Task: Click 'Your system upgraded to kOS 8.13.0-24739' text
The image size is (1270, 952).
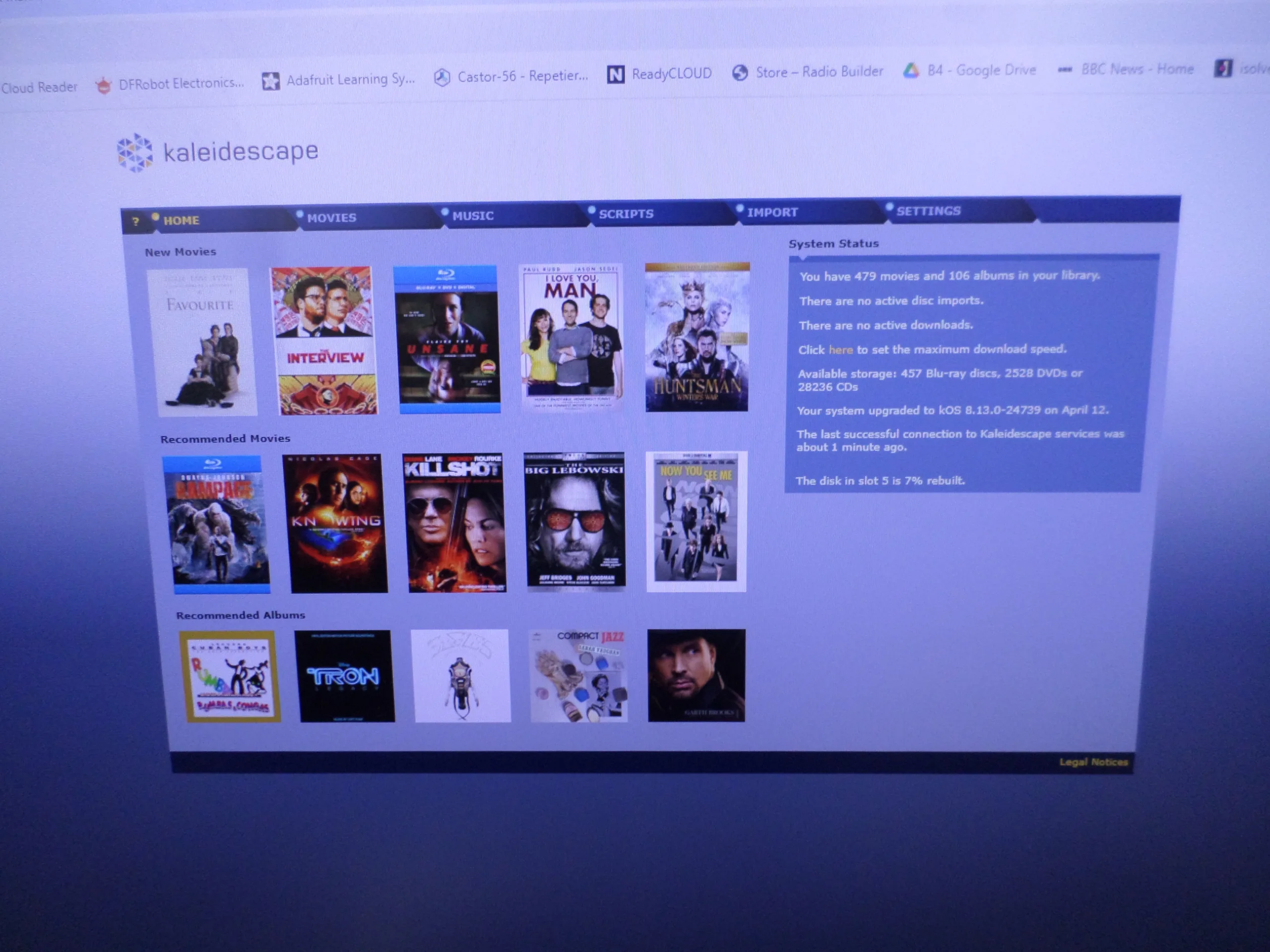Action: point(953,410)
